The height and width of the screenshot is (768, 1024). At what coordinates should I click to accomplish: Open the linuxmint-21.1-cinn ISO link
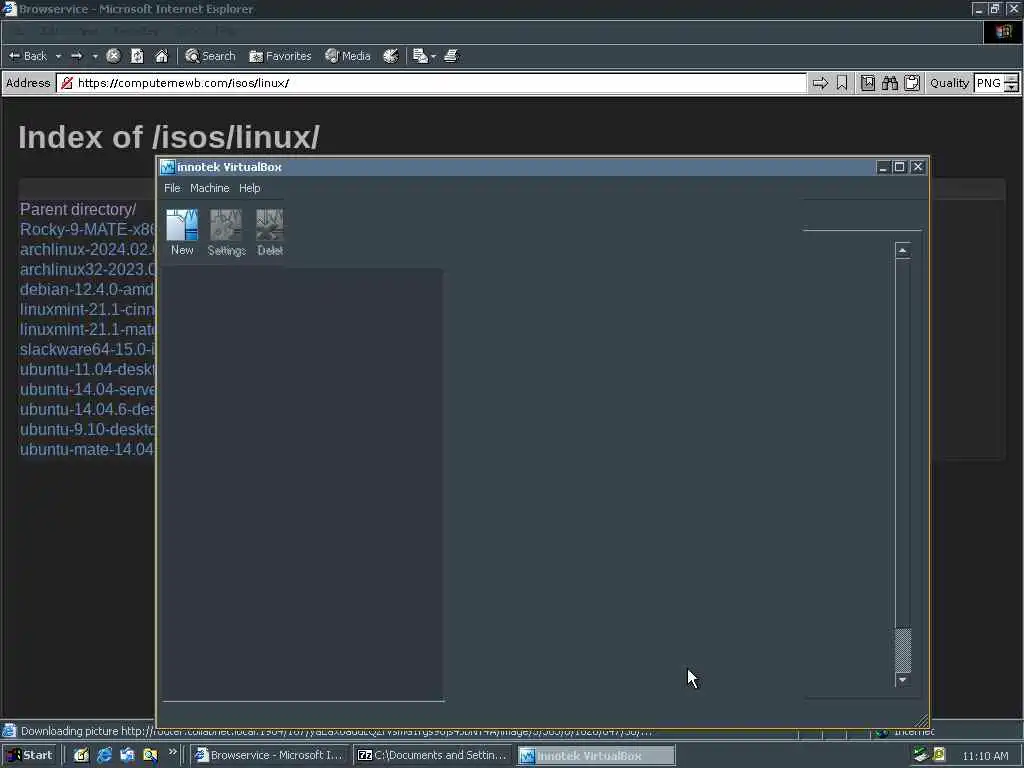88,310
